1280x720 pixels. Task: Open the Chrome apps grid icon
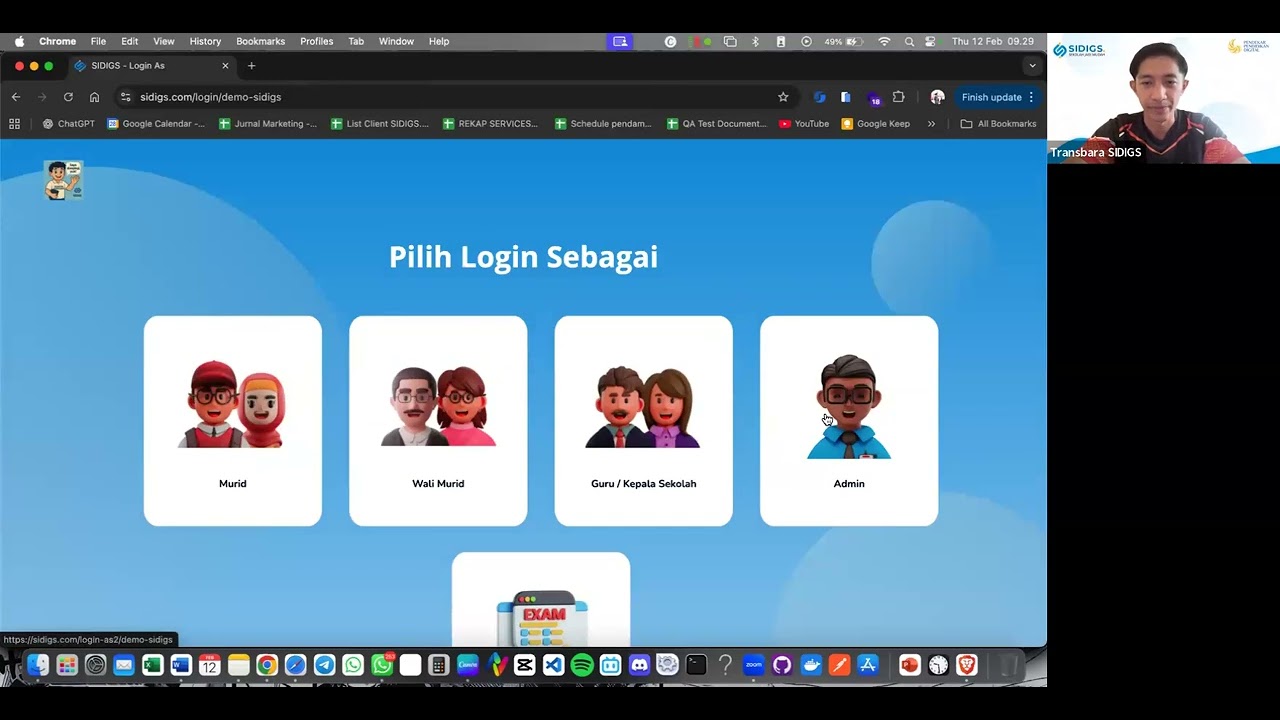tap(14, 124)
